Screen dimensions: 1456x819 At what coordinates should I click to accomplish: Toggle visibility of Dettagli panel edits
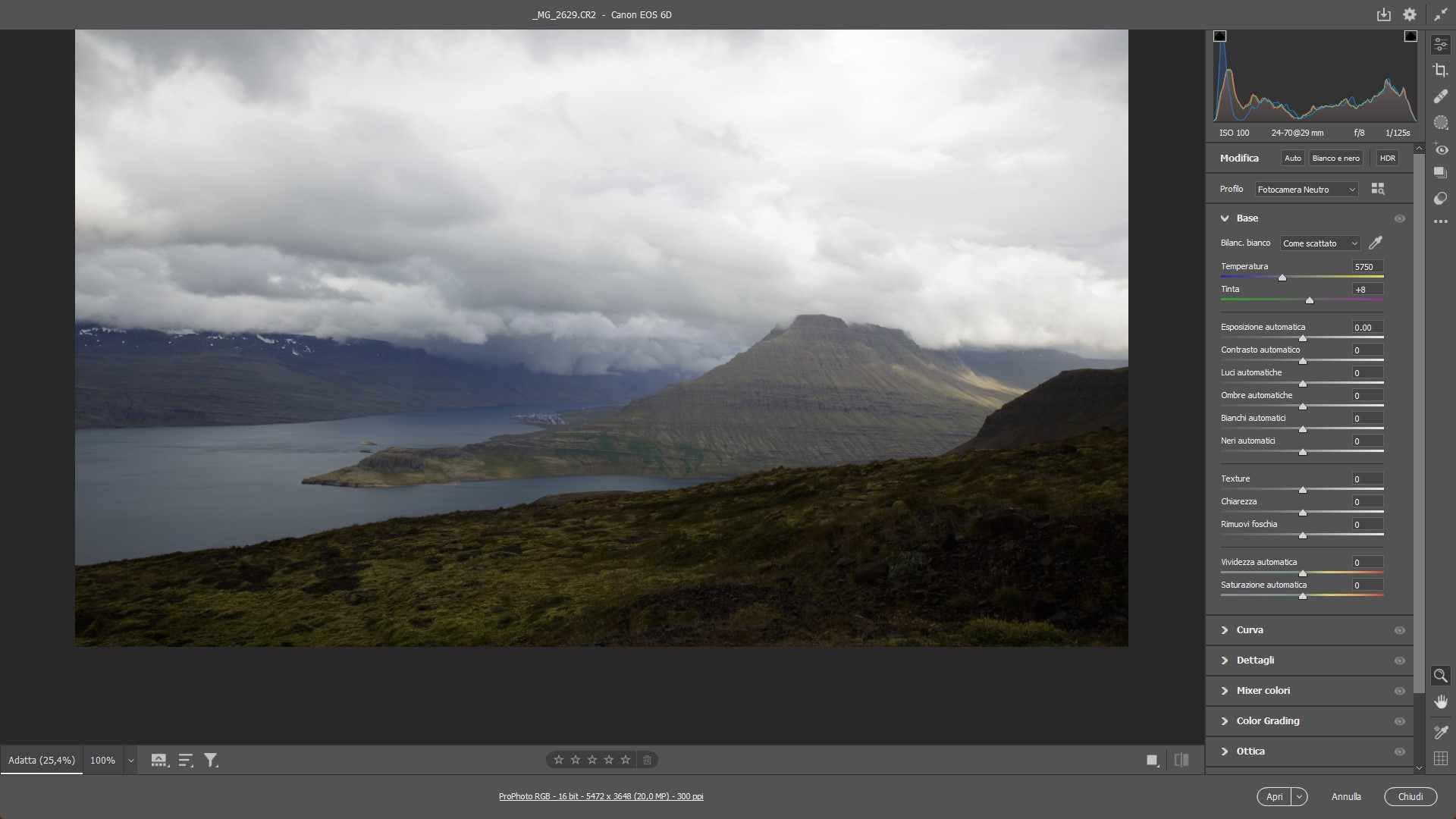pyautogui.click(x=1400, y=661)
